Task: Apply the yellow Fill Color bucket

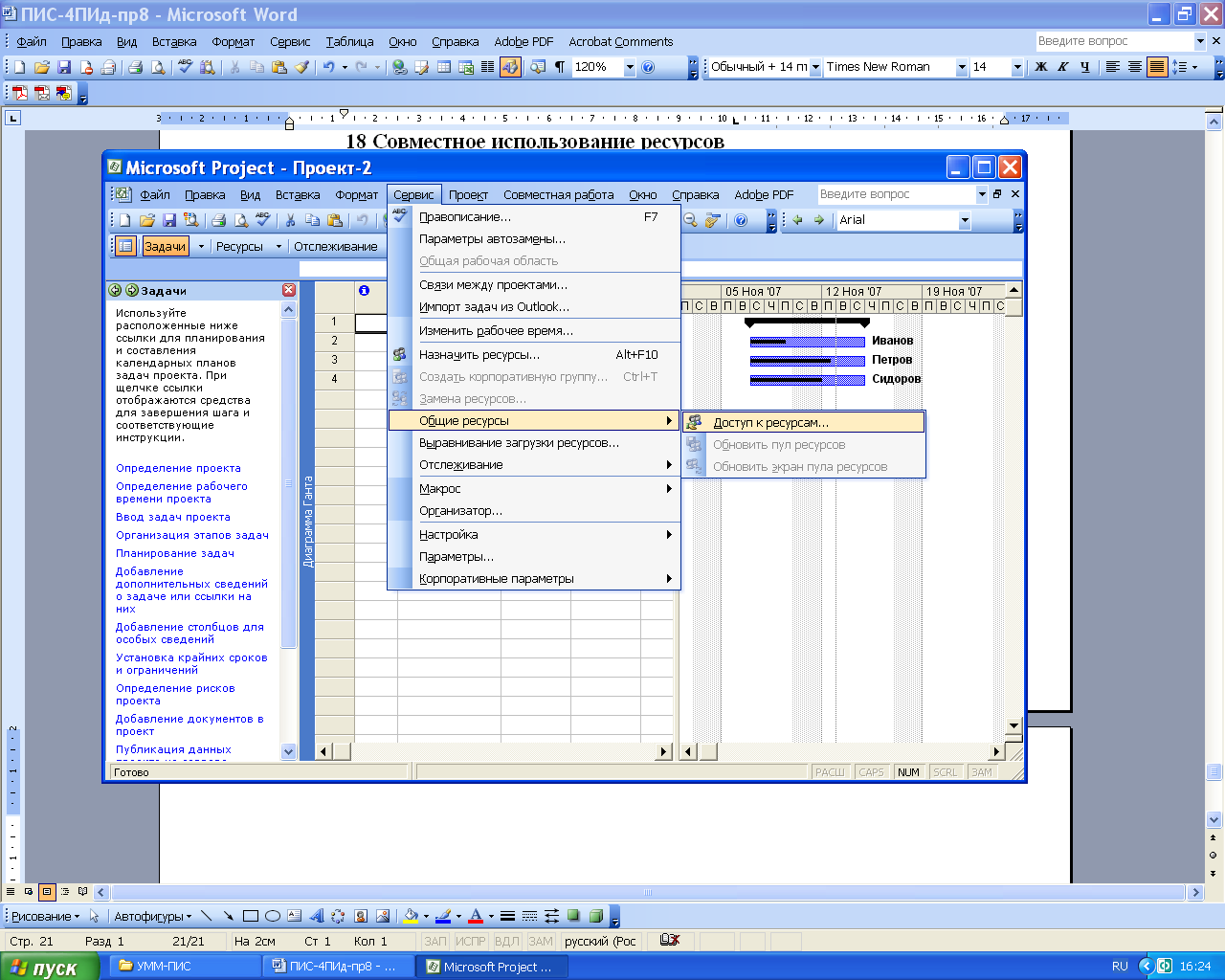Action: click(412, 916)
